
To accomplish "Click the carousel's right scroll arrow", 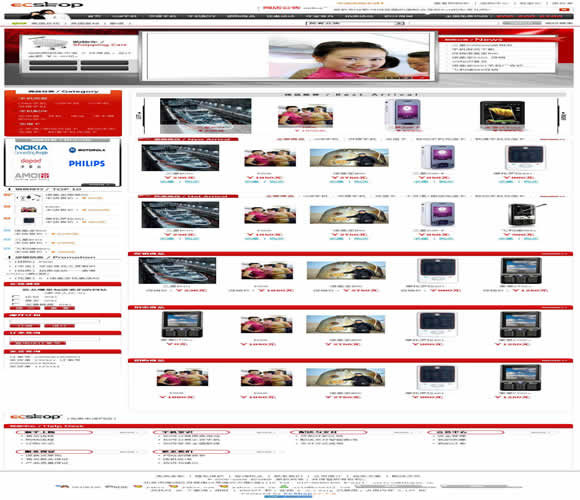I will [x=563, y=116].
